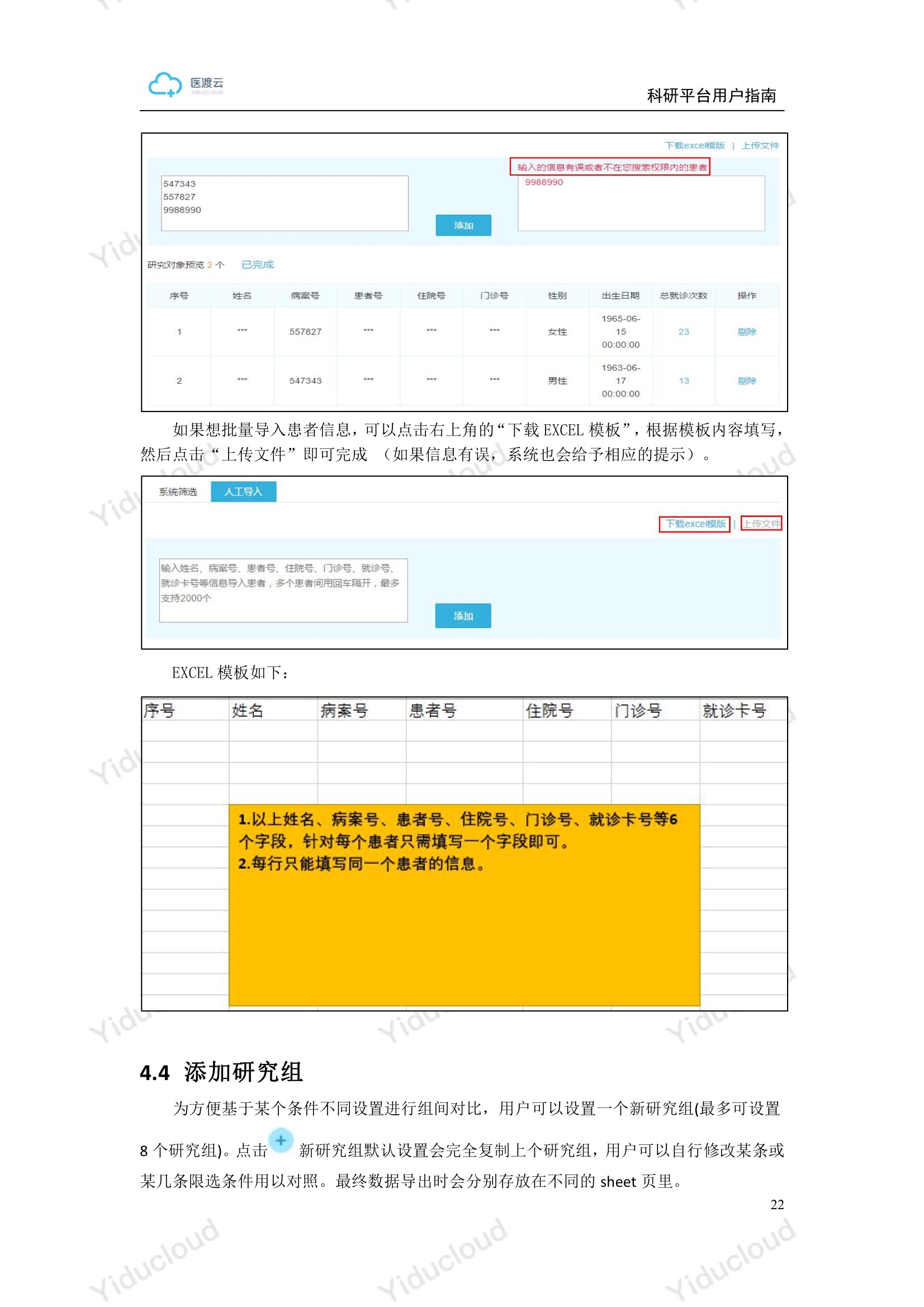Click the 4.4 添加研究组 section heading
The image size is (924, 1307).
[221, 1072]
